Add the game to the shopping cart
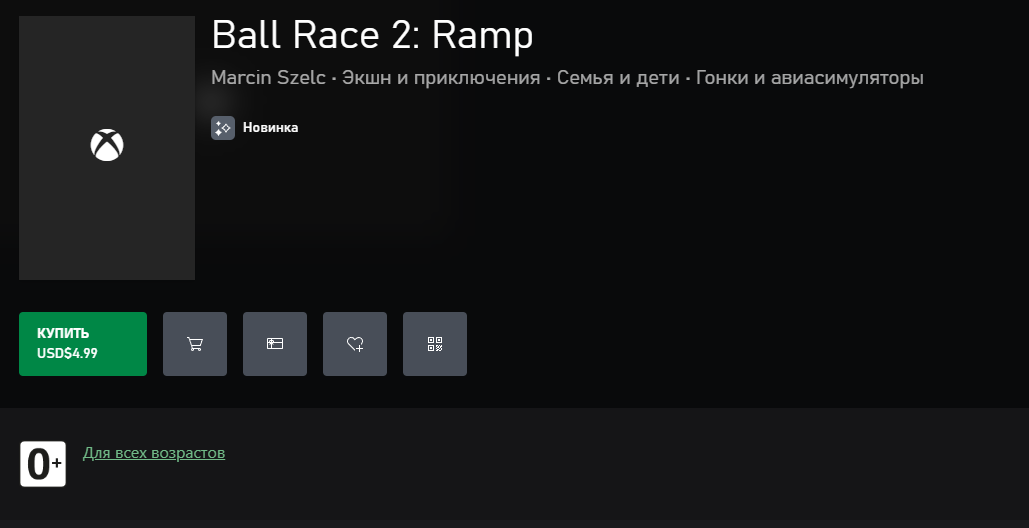 (x=195, y=344)
